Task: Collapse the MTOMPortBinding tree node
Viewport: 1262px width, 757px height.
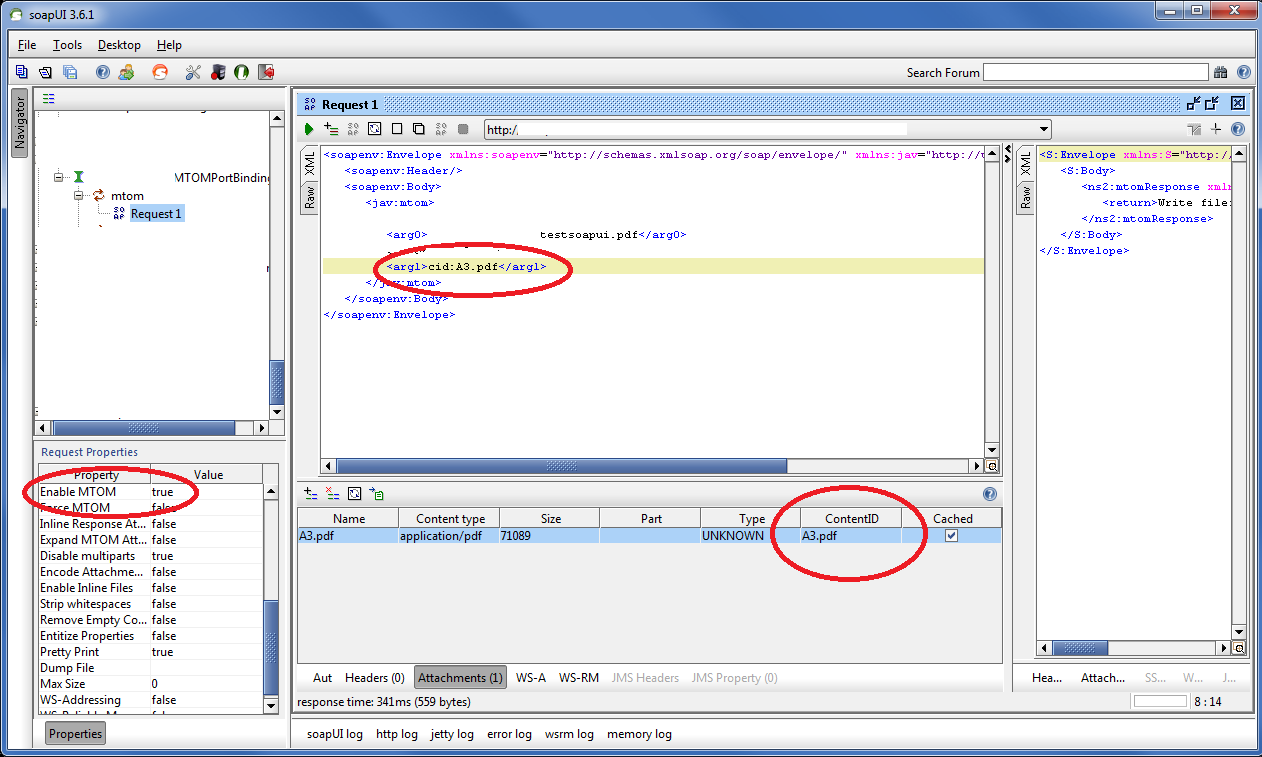Action: (59, 177)
